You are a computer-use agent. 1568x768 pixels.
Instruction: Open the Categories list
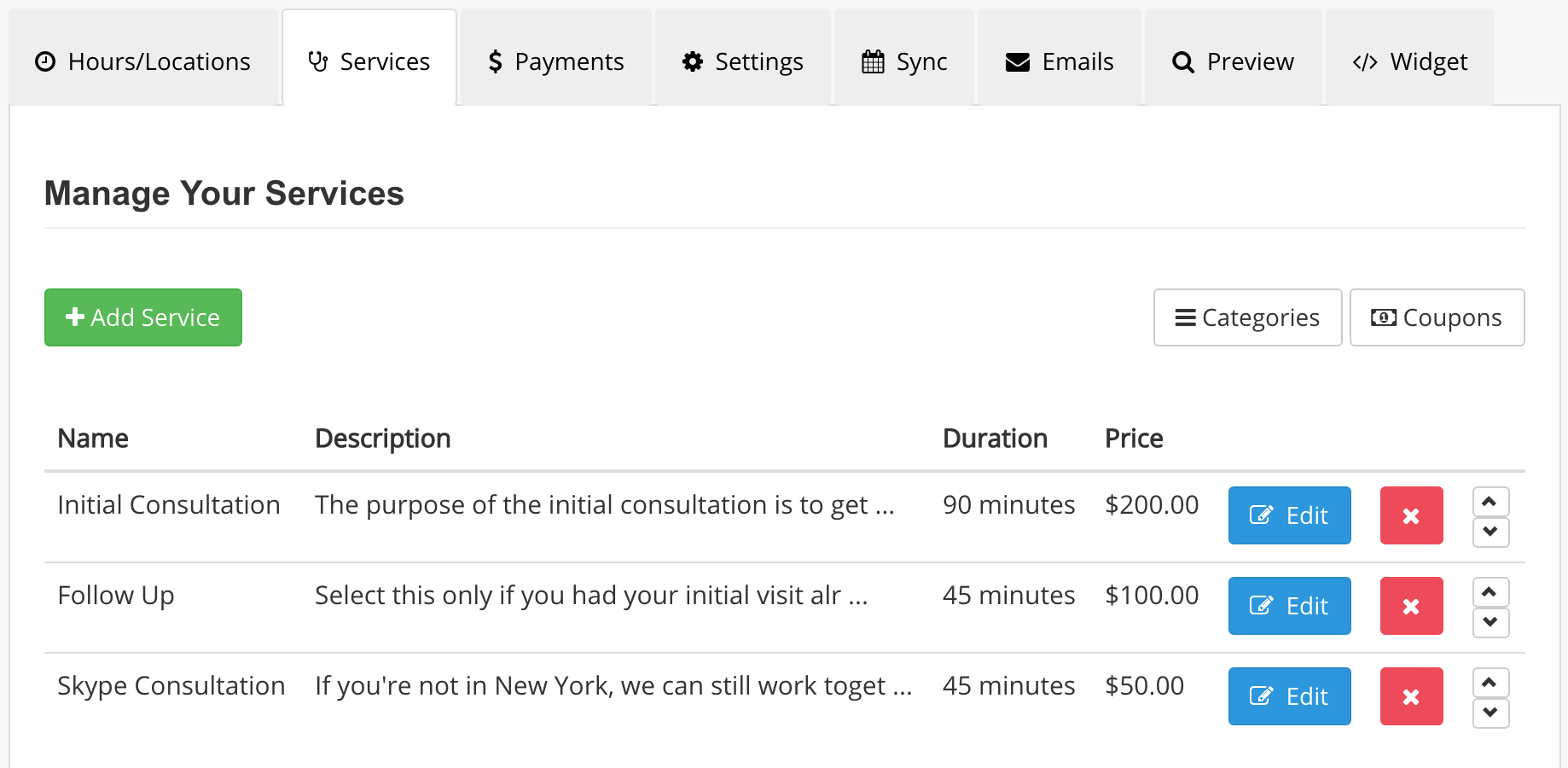1247,317
